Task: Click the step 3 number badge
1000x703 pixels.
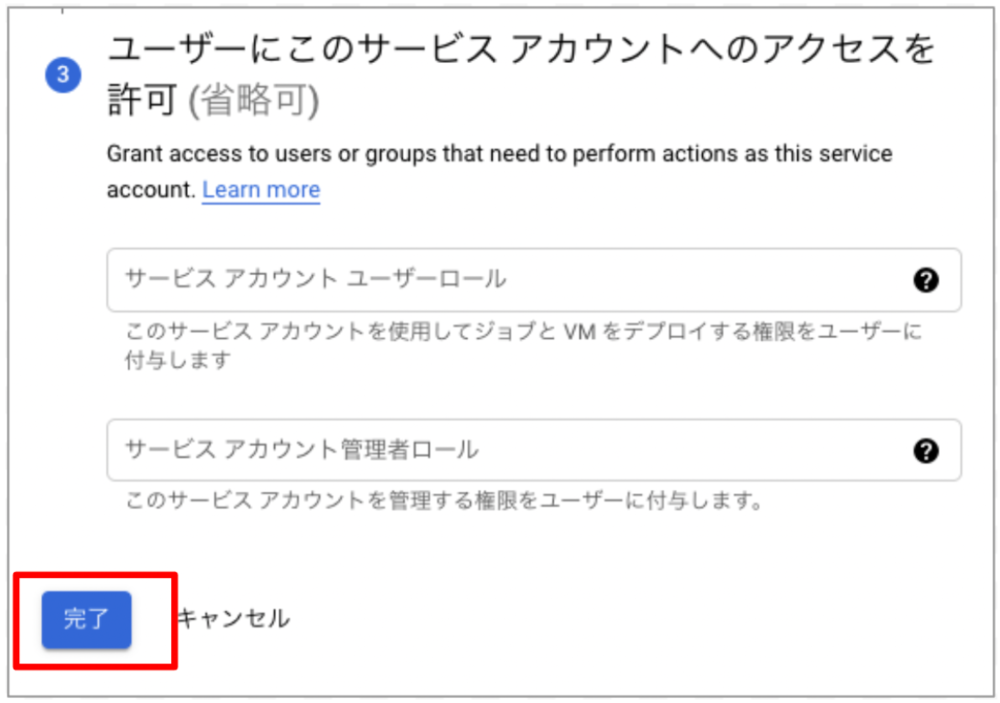Action: 63,75
